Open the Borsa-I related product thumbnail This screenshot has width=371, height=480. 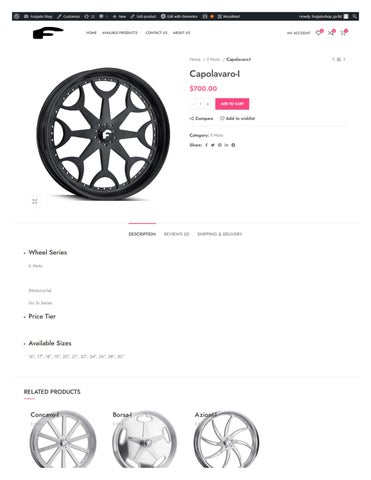[144, 438]
